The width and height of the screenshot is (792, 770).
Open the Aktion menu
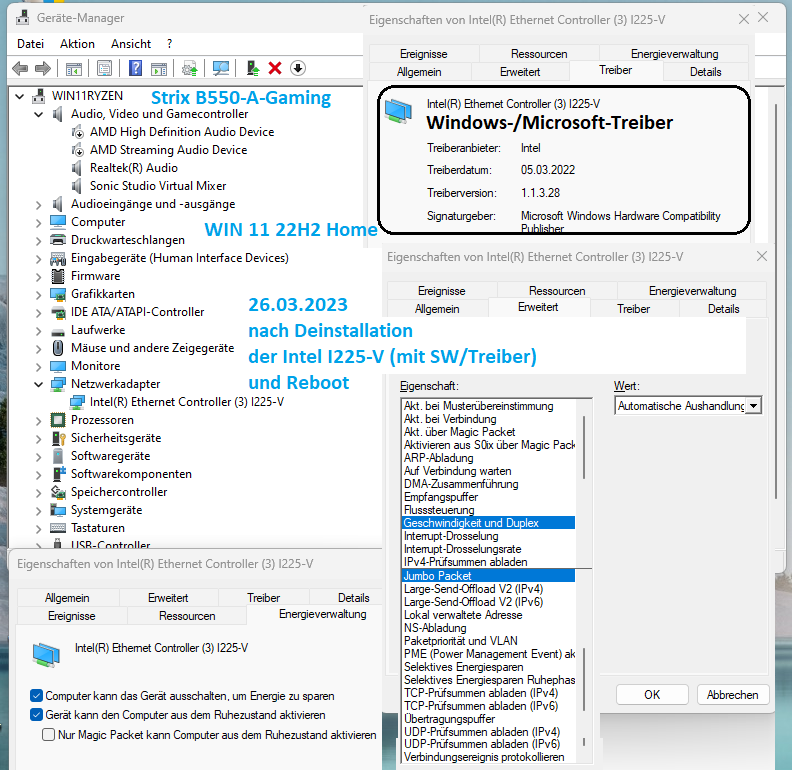pyautogui.click(x=77, y=44)
